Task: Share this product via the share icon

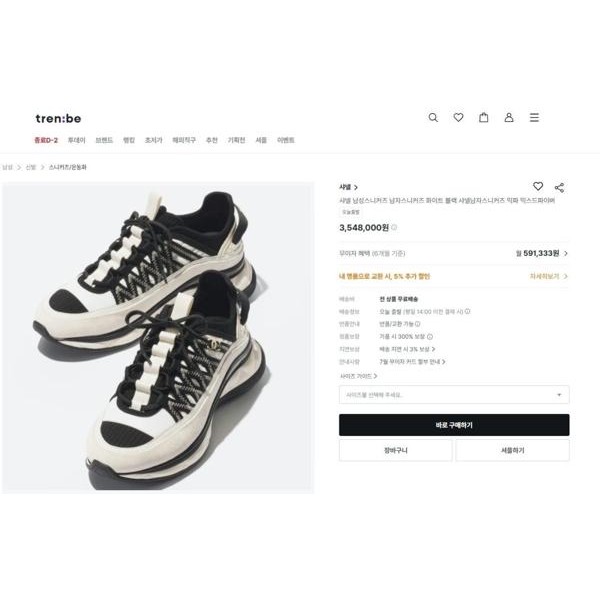Action: [x=559, y=187]
